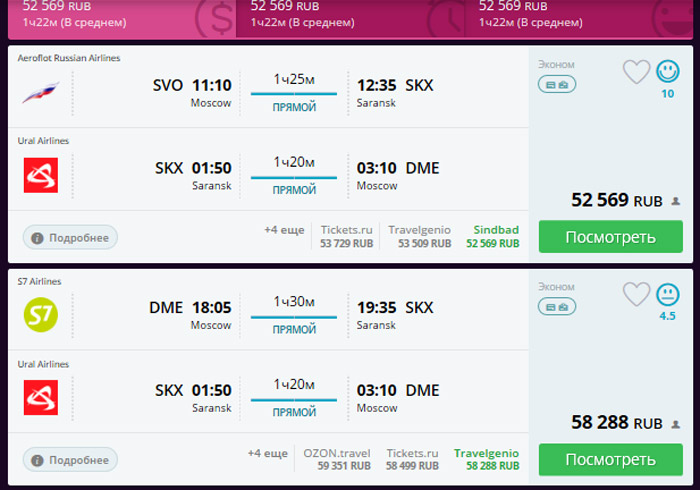This screenshot has height=490, width=700.
Task: Open the Sindbad 52 569 RUB offer link
Action: [x=493, y=237]
